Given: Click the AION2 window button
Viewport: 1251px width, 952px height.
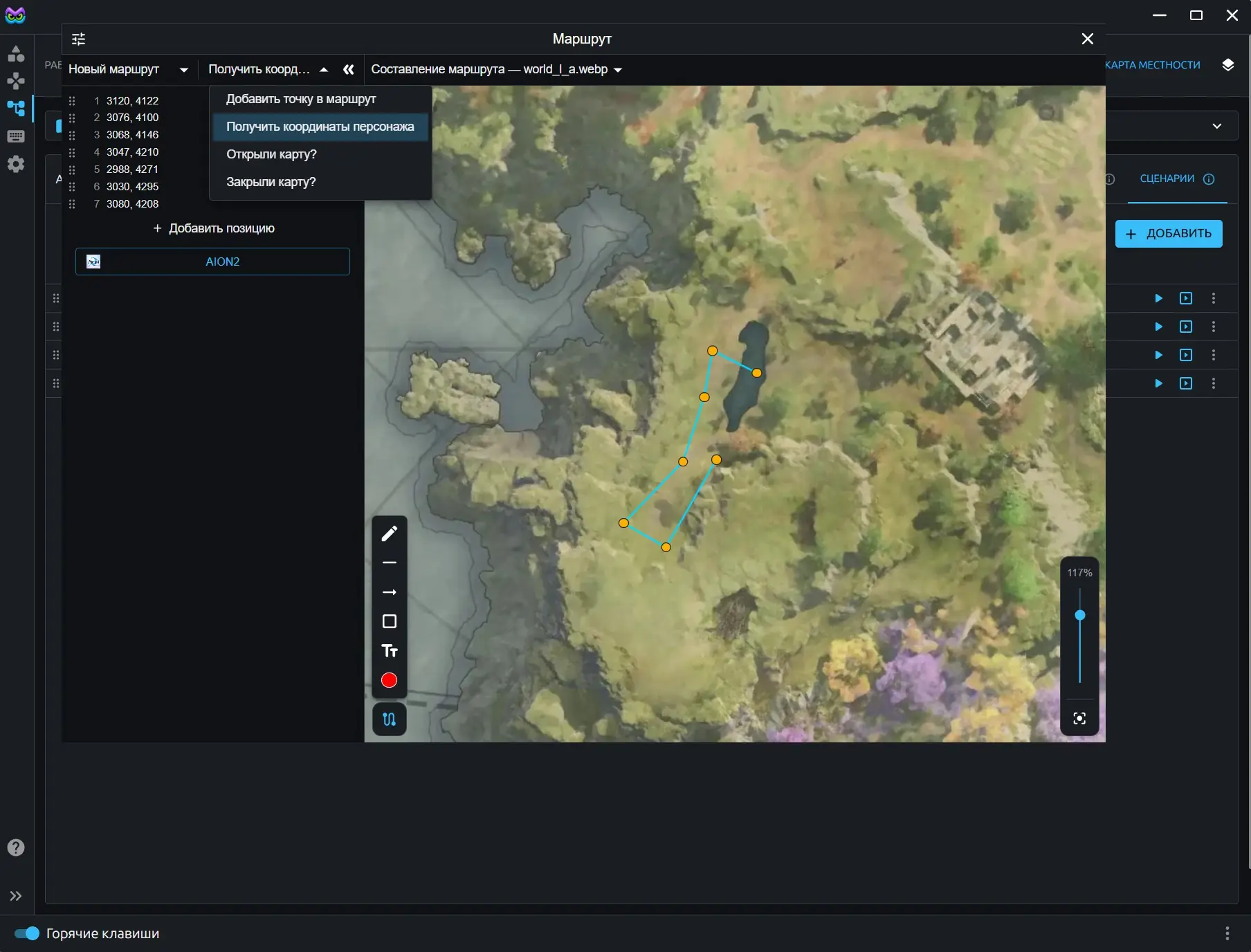Looking at the screenshot, I should pyautogui.click(x=212, y=262).
